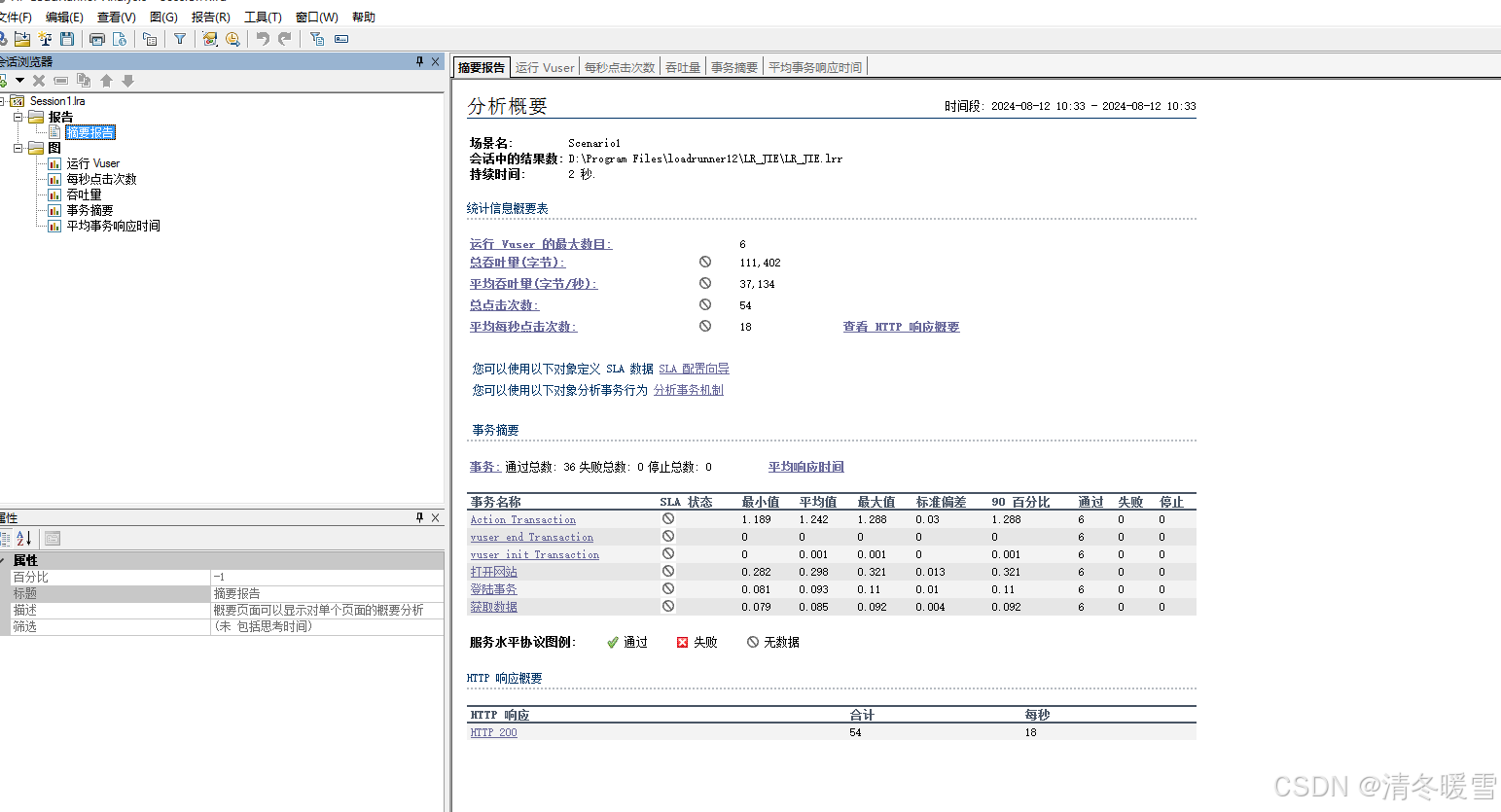Screen dimensions: 1501x812
Task: Collapse the 图 folder node
Action: 18,148
